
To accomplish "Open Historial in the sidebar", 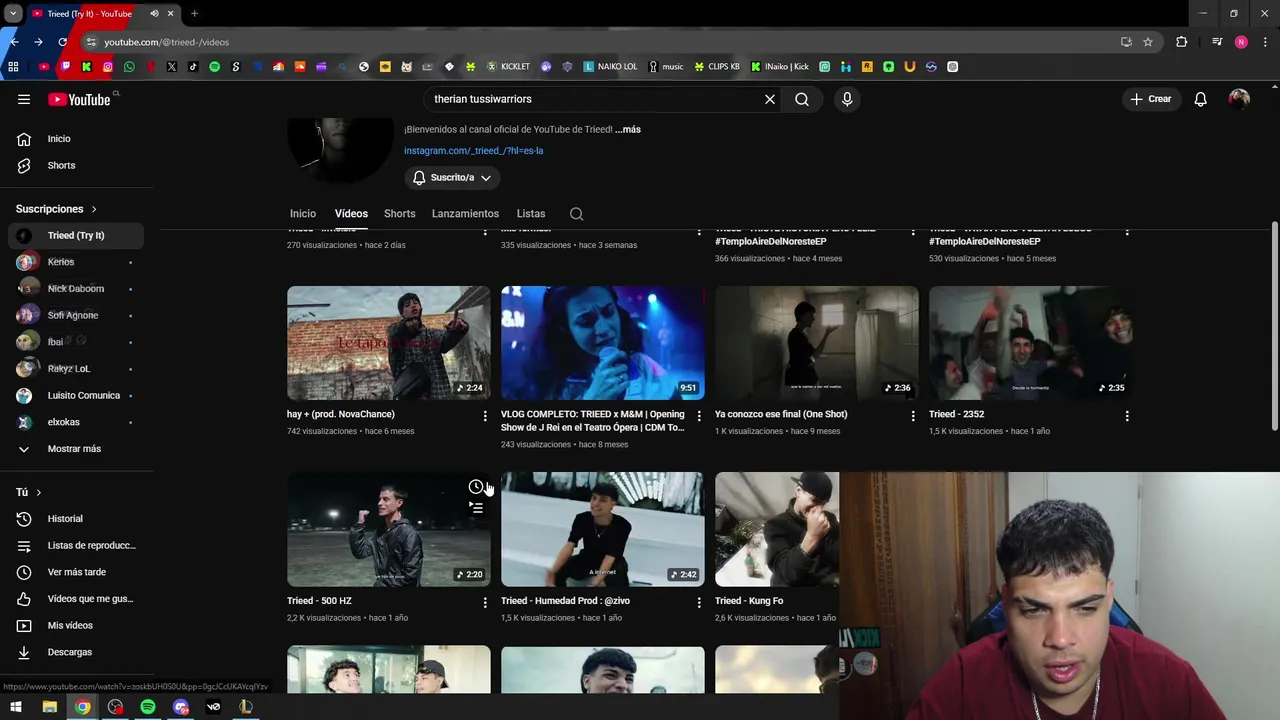I will (77, 519).
